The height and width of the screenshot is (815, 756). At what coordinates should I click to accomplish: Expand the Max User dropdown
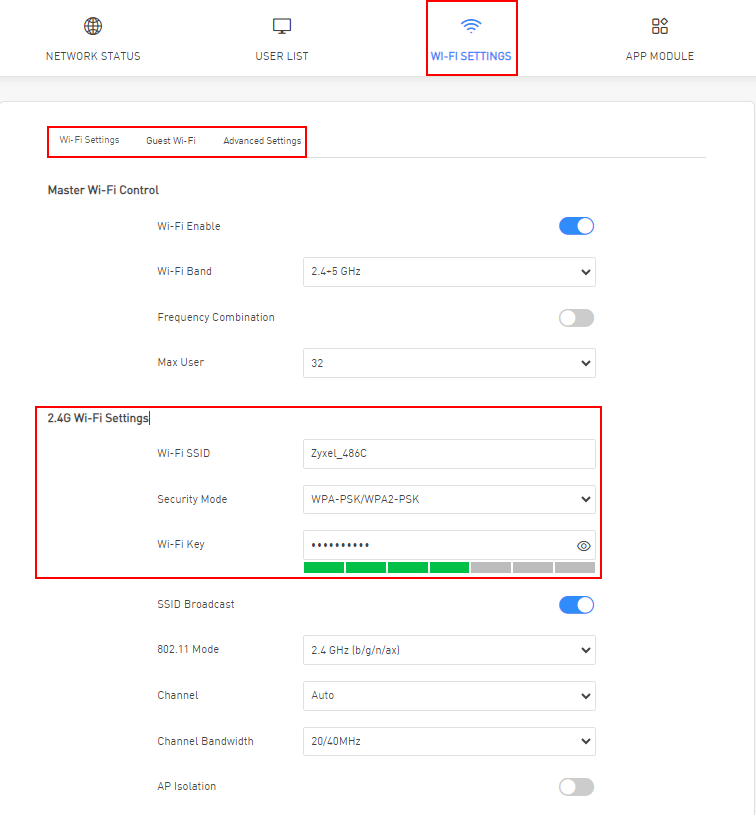(449, 363)
